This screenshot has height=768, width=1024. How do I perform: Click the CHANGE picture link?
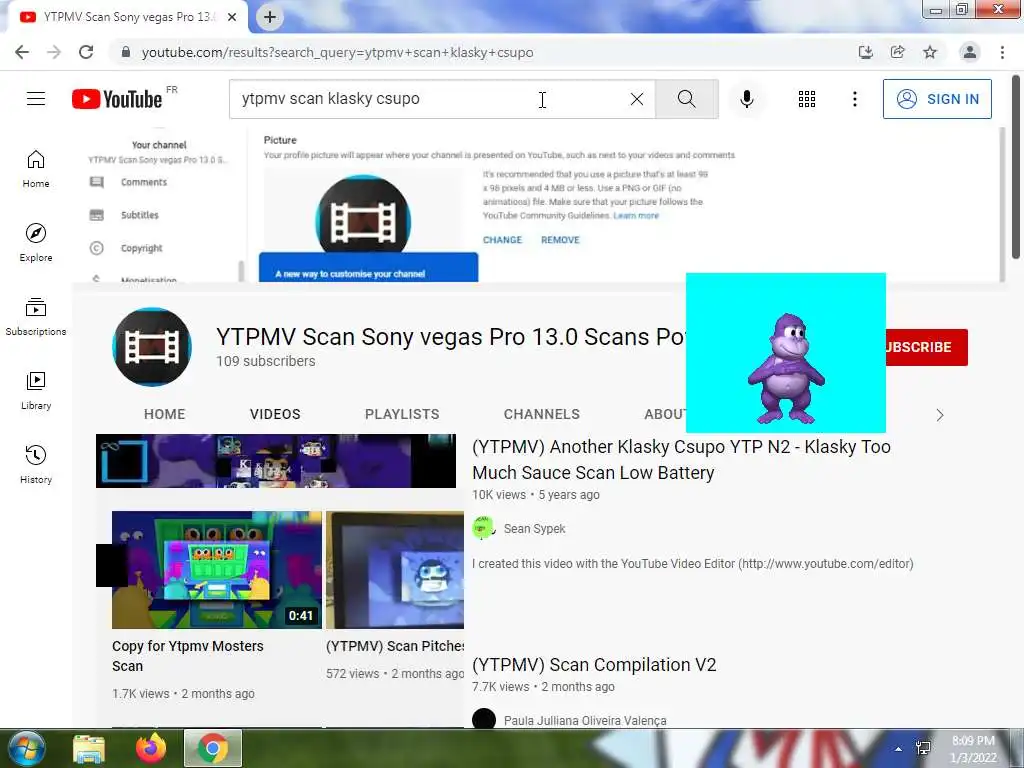pyautogui.click(x=502, y=240)
